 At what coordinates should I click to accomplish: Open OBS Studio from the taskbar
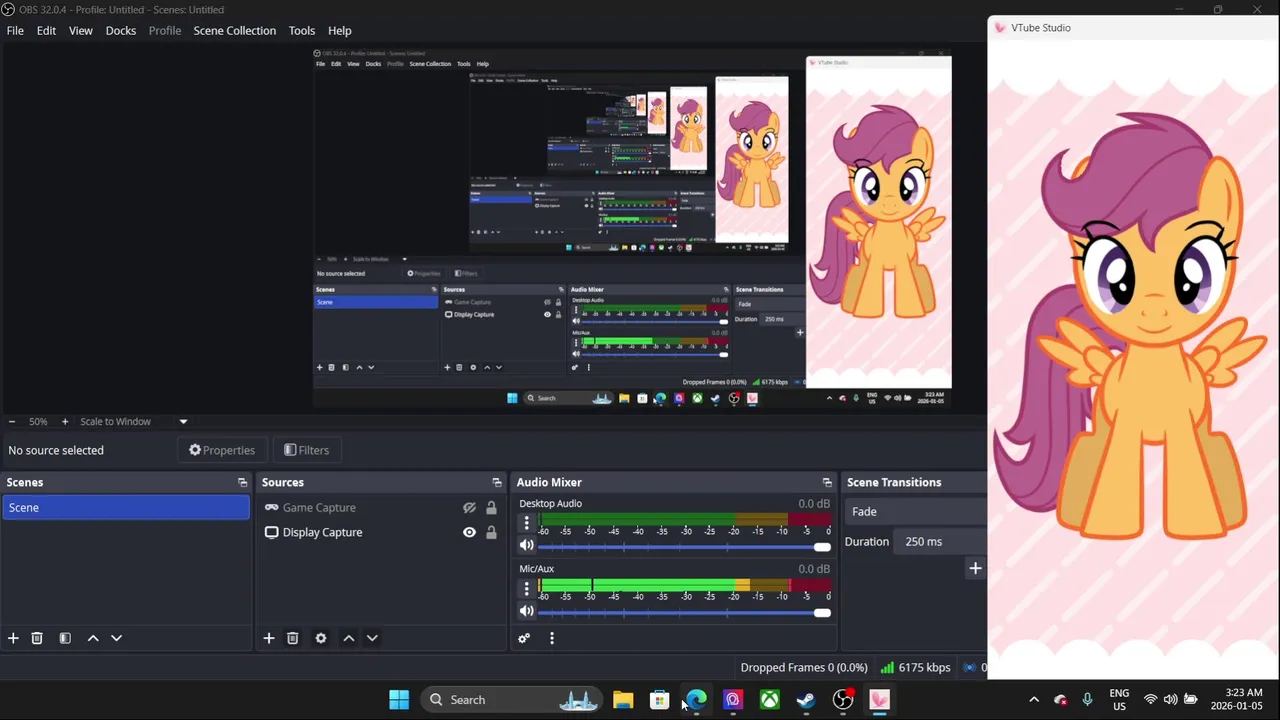843,700
